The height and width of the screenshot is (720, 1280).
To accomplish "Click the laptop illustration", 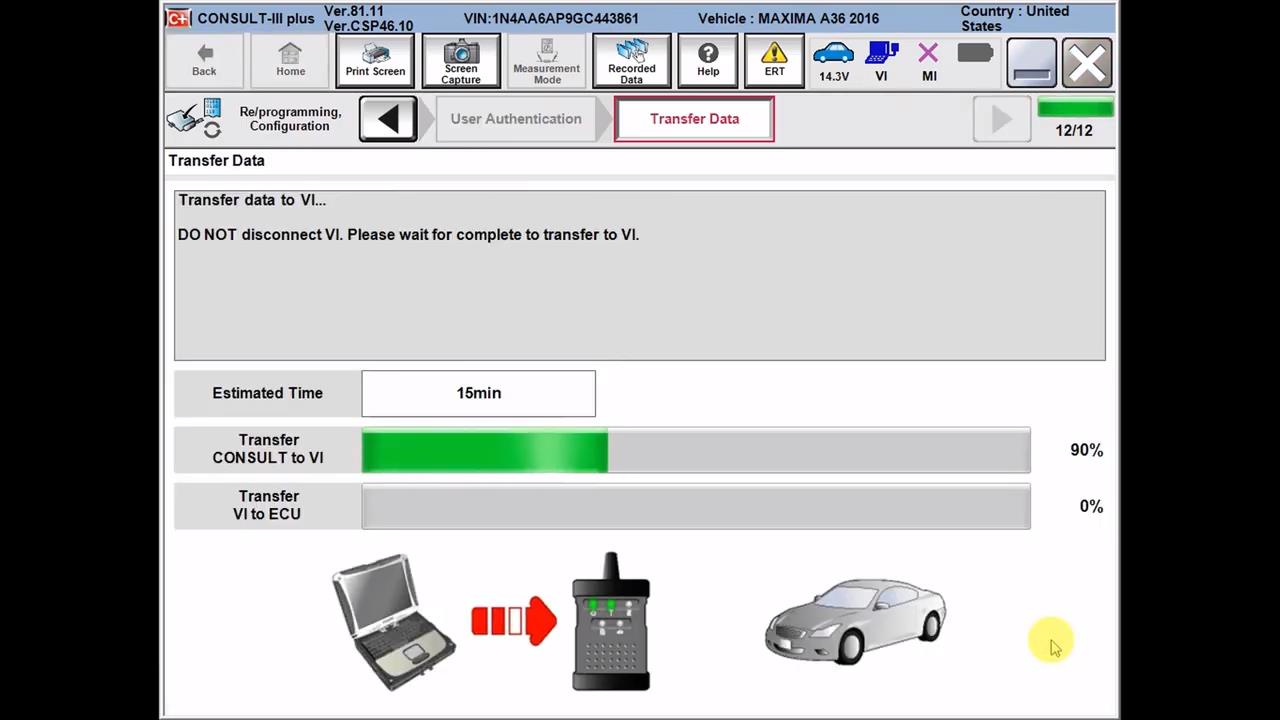I will (x=394, y=622).
